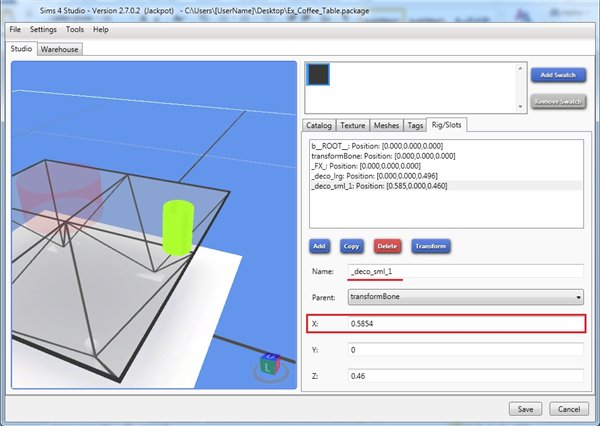Image resolution: width=600 pixels, height=426 pixels.
Task: Open the Settings menu
Action: tap(43, 30)
